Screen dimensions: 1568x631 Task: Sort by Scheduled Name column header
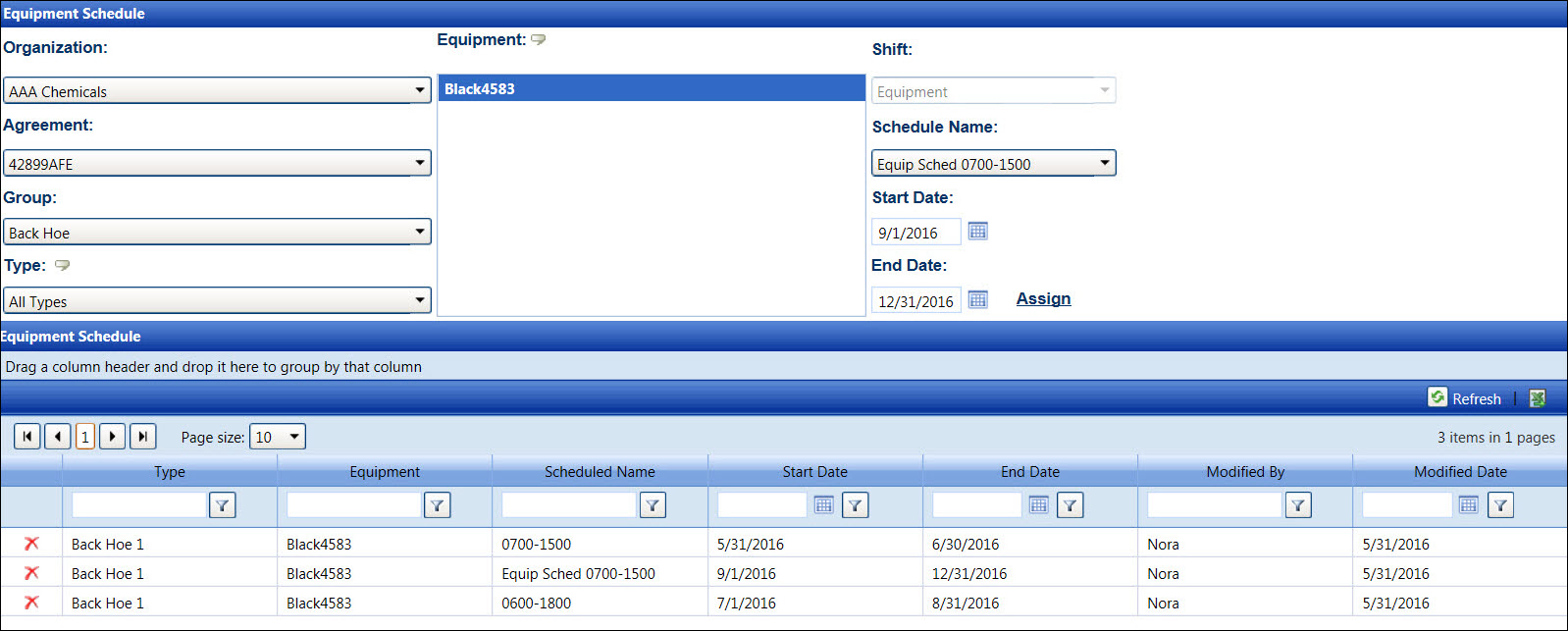point(600,472)
